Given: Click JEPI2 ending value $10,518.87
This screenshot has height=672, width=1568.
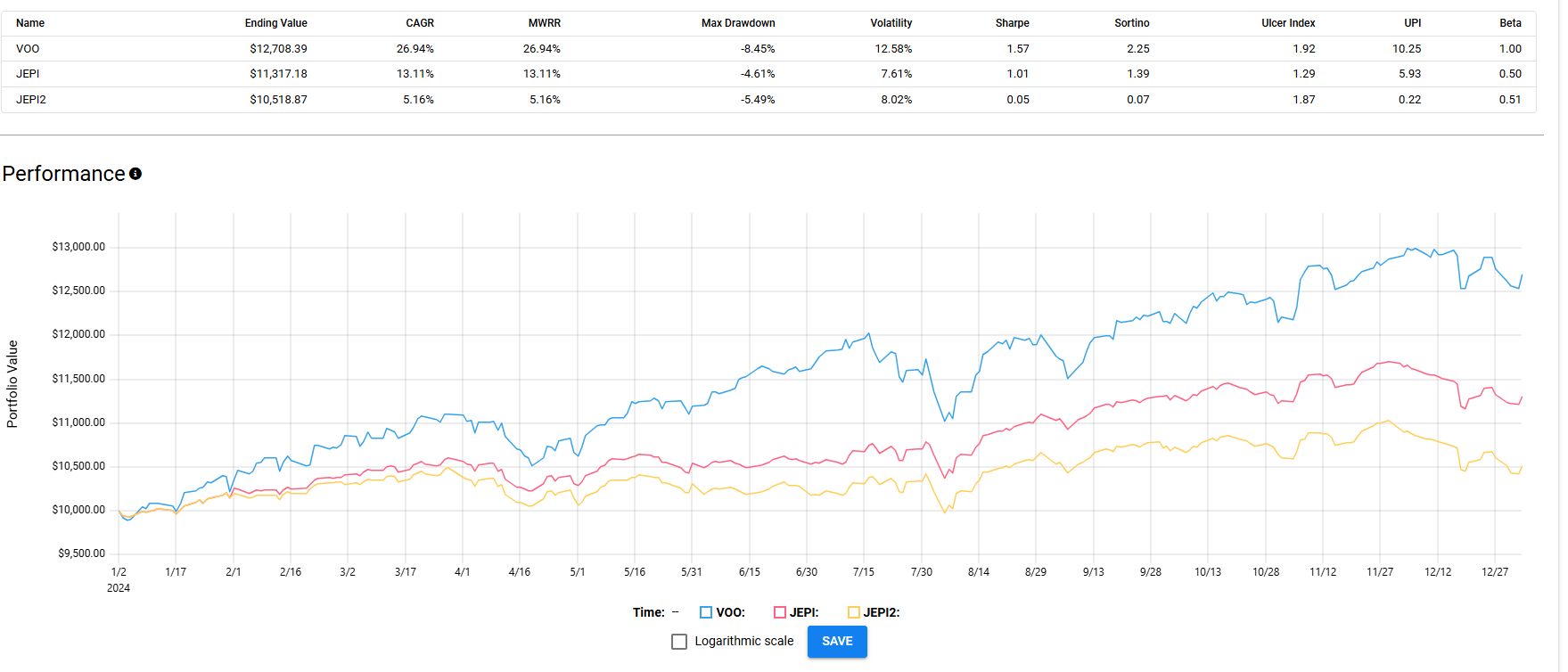Looking at the screenshot, I should click(x=278, y=100).
